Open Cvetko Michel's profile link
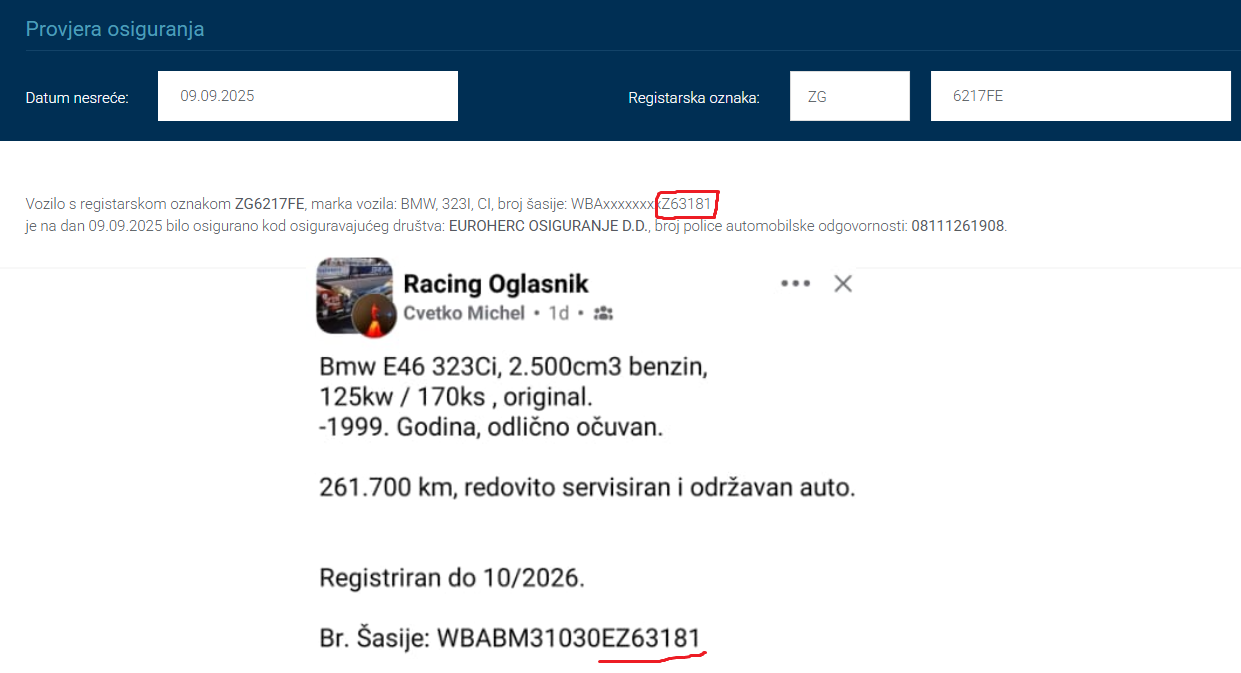 (x=464, y=313)
